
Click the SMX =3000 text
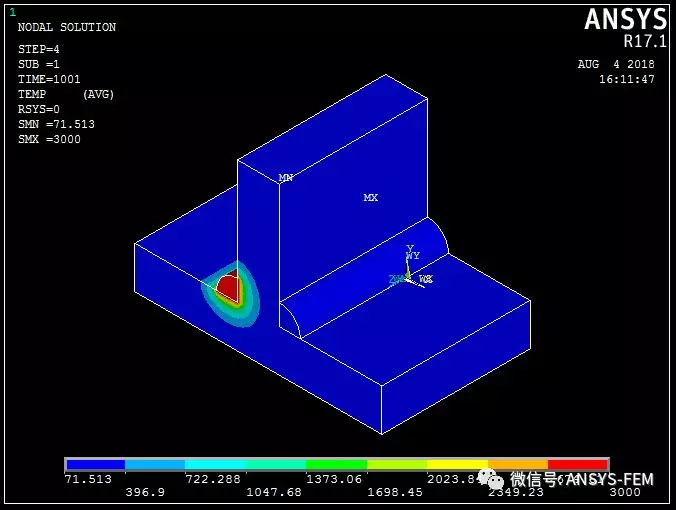click(49, 139)
